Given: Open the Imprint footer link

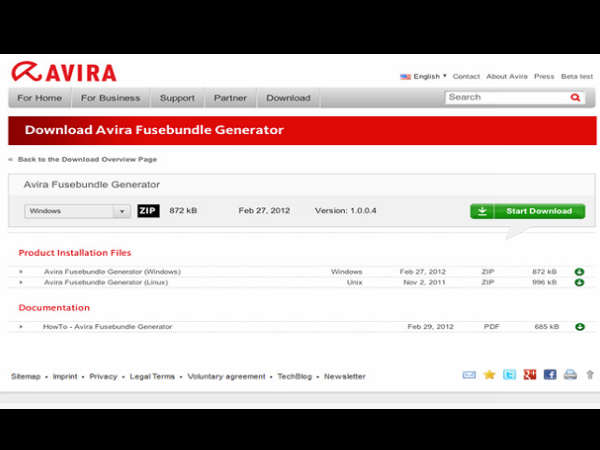Looking at the screenshot, I should click(x=65, y=377).
